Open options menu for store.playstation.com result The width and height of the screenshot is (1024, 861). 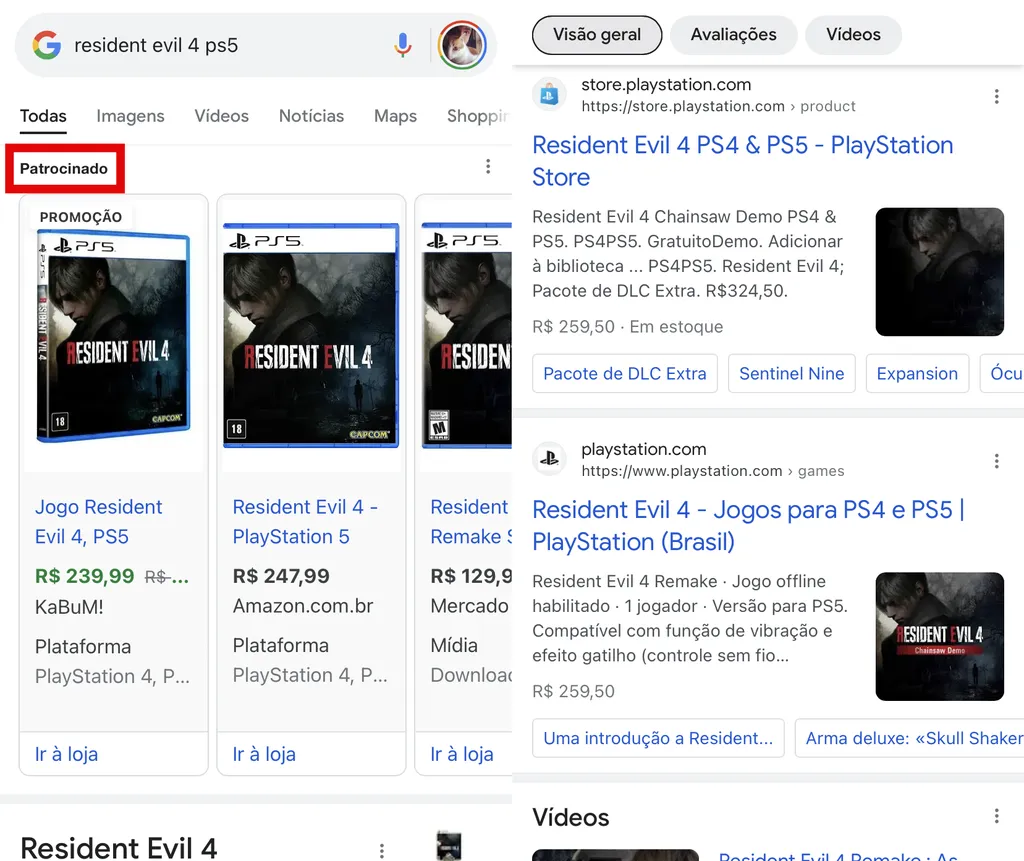[997, 97]
